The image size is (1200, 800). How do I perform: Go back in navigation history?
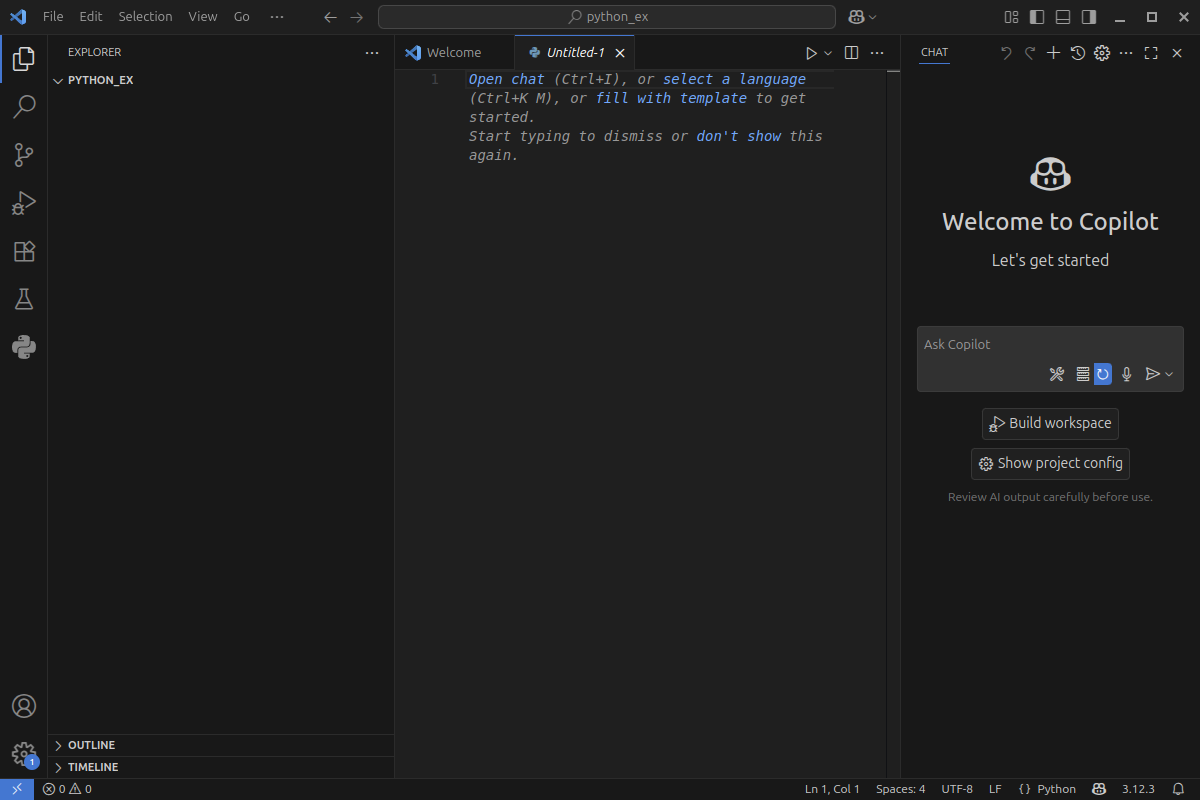pyautogui.click(x=331, y=17)
